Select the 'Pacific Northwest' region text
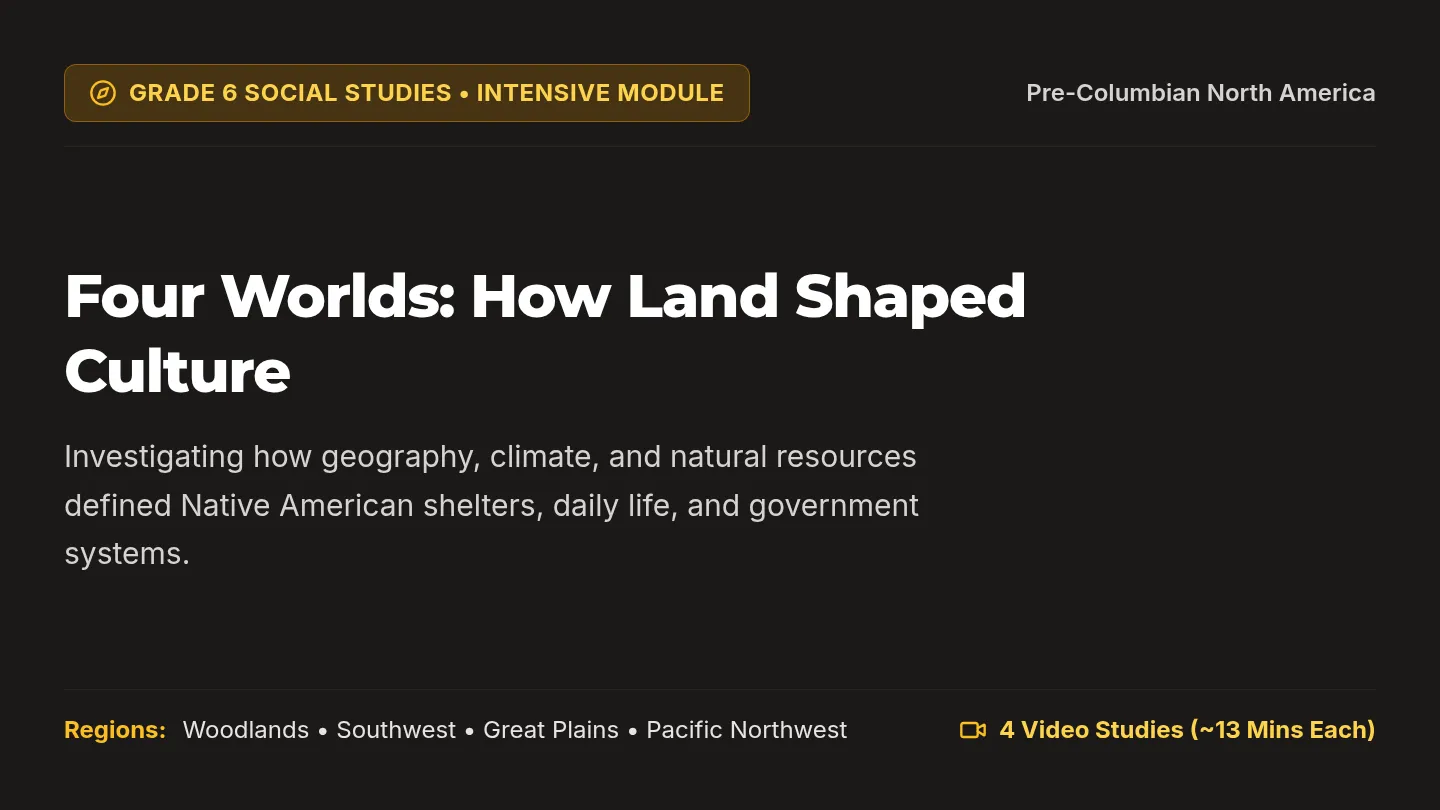 point(746,730)
